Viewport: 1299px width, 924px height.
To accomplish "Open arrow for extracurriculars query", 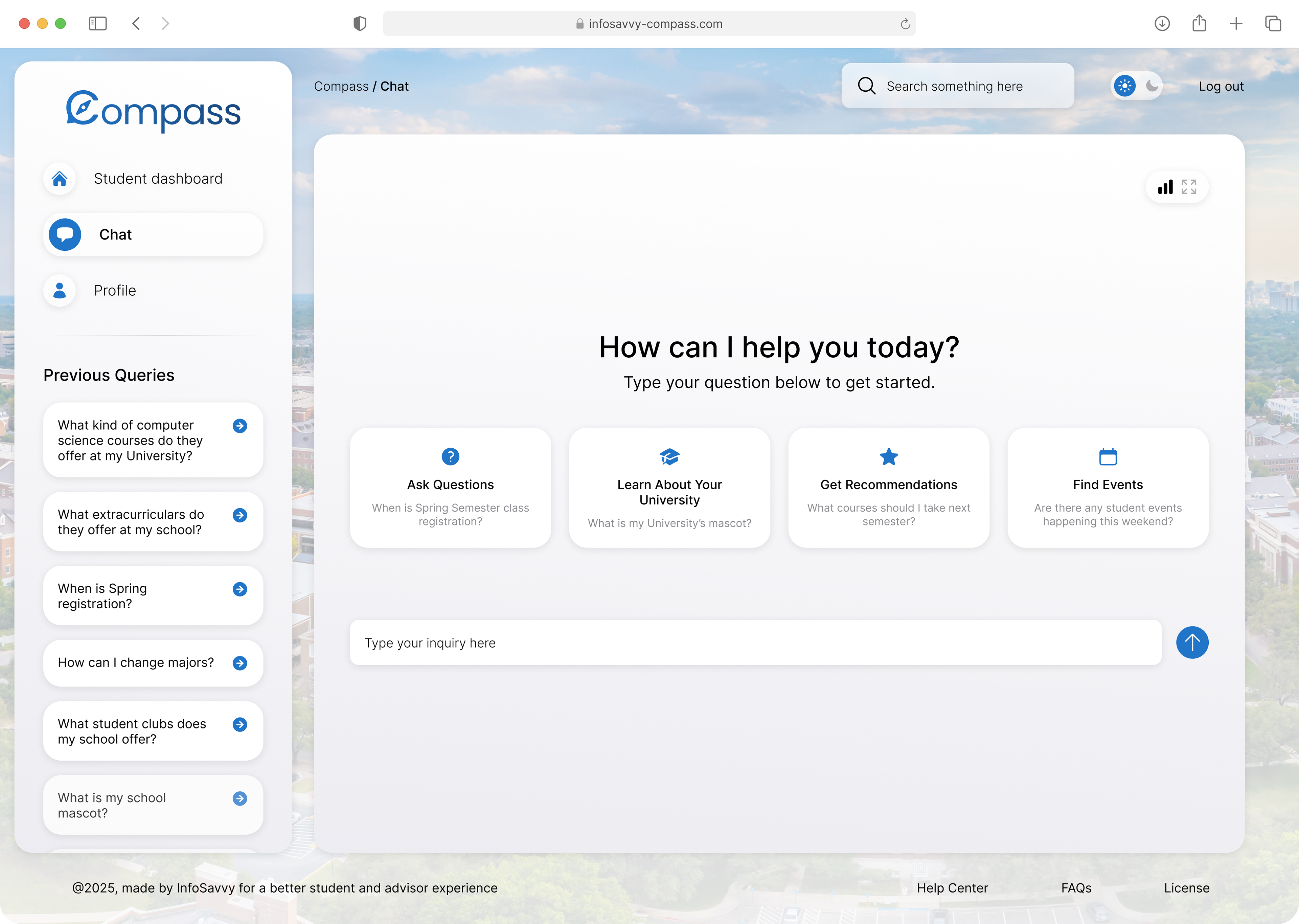I will (240, 515).
